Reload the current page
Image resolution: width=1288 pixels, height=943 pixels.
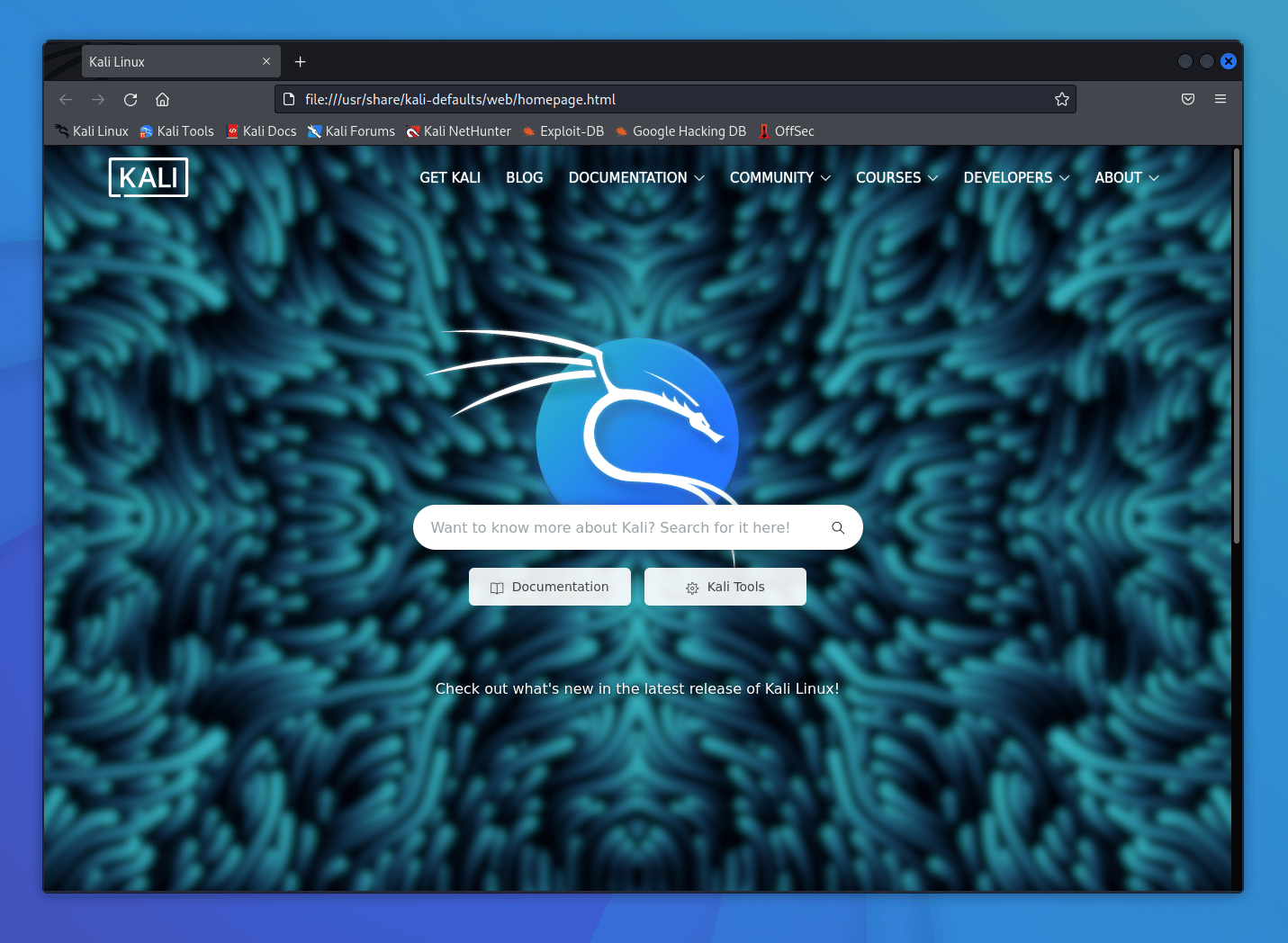click(x=130, y=99)
